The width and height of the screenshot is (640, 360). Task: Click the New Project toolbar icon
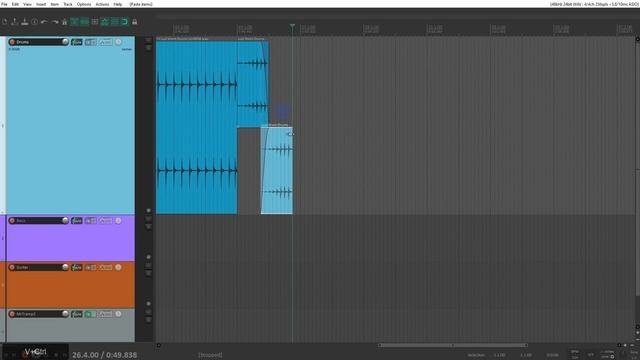(4, 22)
